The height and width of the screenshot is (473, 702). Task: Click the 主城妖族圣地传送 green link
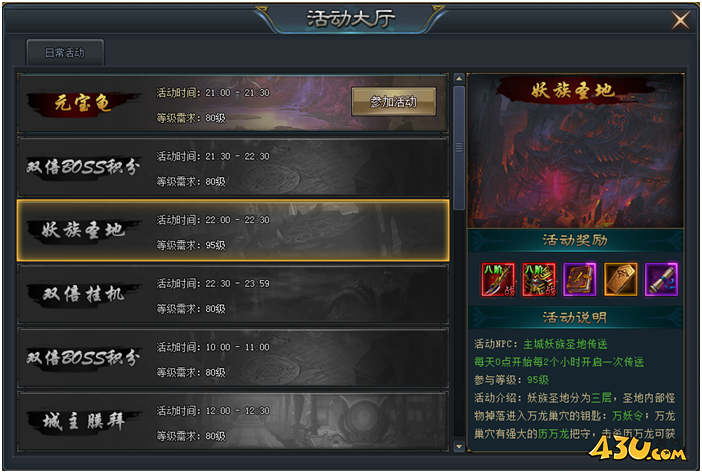[x=565, y=344]
